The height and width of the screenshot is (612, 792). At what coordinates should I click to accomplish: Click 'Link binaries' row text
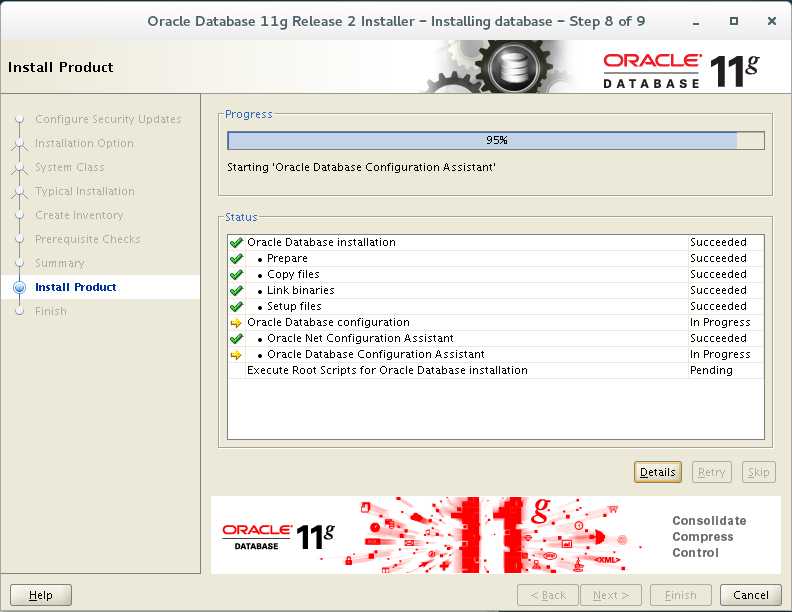(301, 290)
